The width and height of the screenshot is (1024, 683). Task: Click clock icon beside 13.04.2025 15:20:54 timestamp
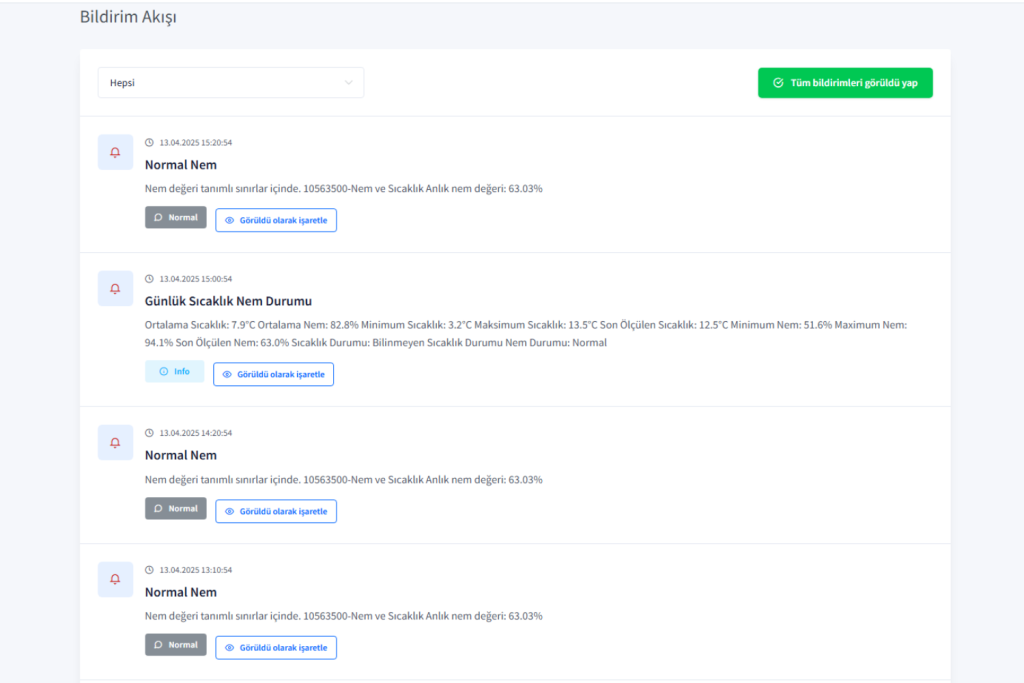coord(150,142)
